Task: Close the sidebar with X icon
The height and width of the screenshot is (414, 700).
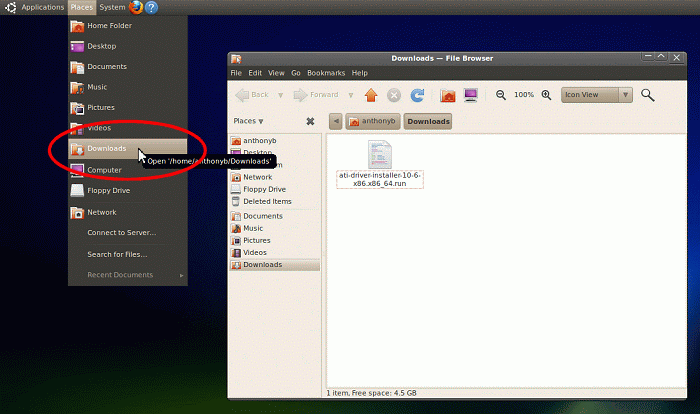Action: point(310,121)
